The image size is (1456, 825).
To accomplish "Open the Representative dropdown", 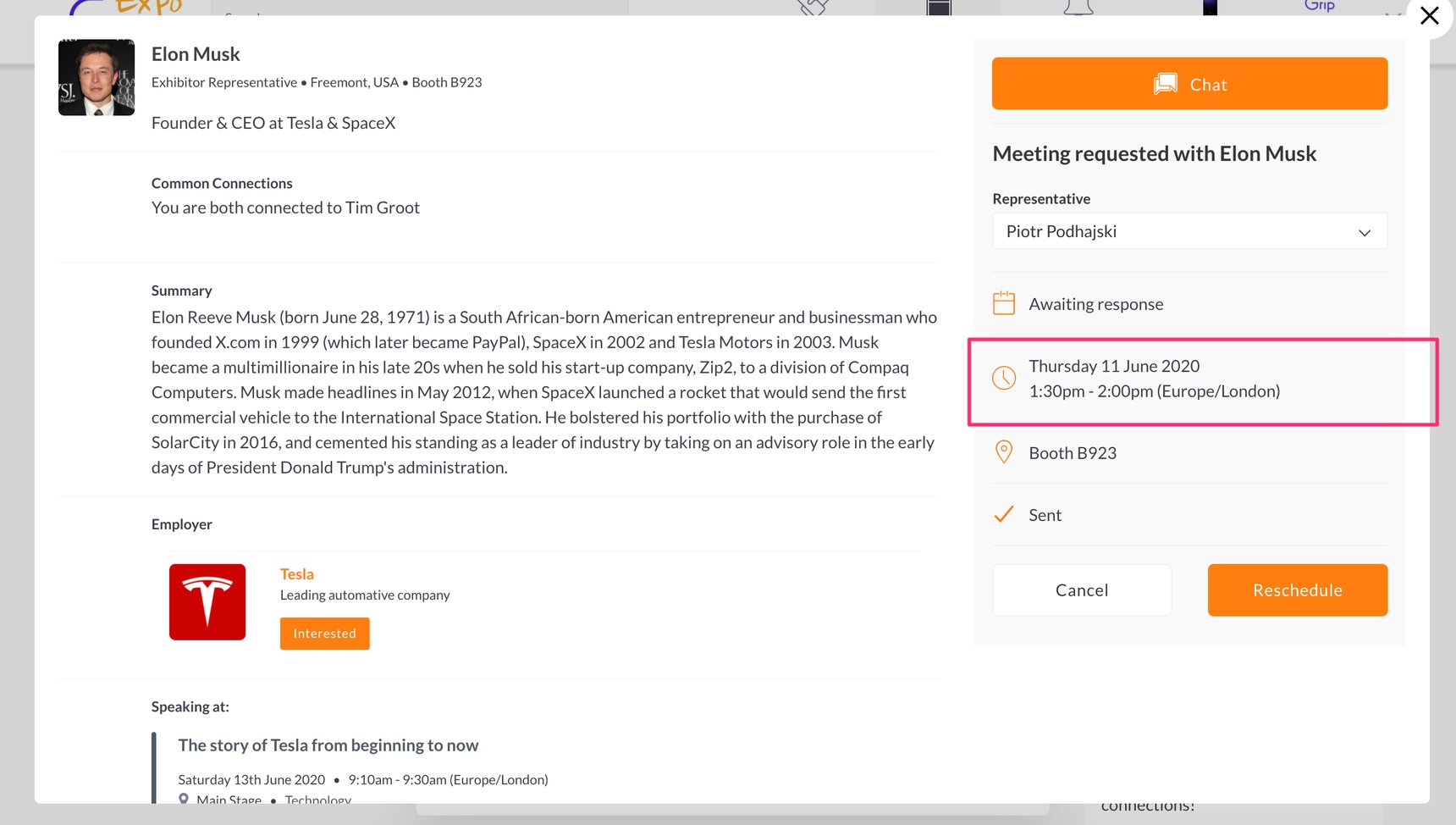I will [x=1189, y=231].
